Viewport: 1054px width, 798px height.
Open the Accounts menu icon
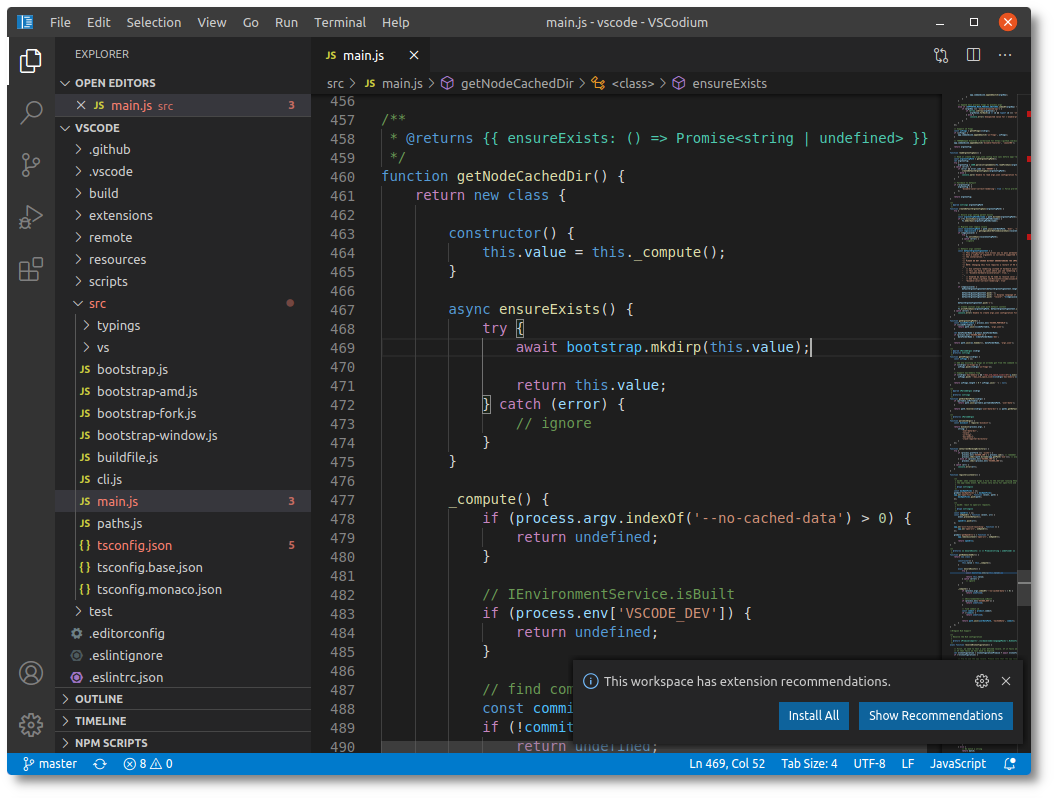31,673
